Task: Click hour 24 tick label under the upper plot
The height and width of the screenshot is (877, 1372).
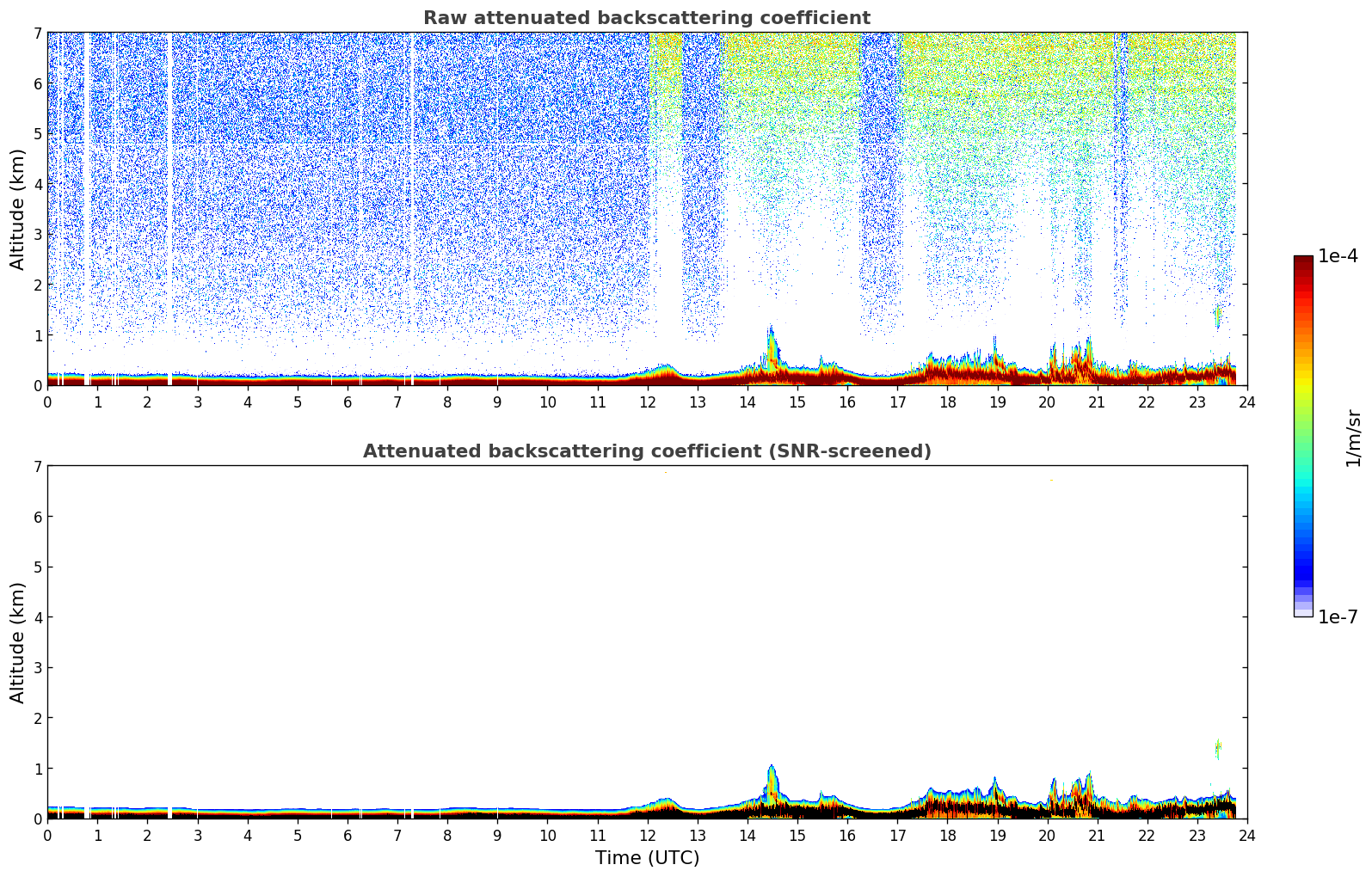Action: point(1246,402)
